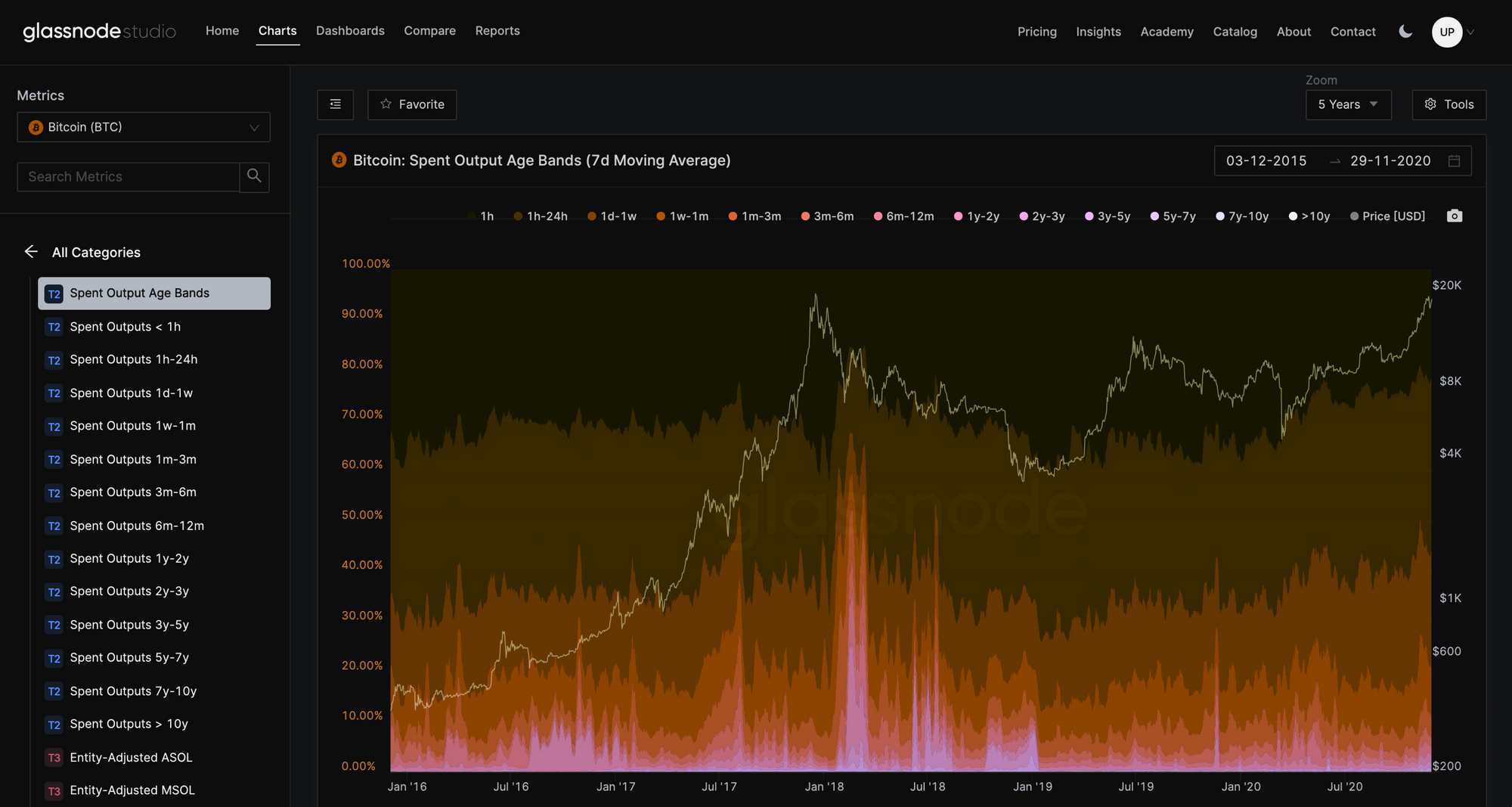Click the end date 29-11-2020 field

1390,161
